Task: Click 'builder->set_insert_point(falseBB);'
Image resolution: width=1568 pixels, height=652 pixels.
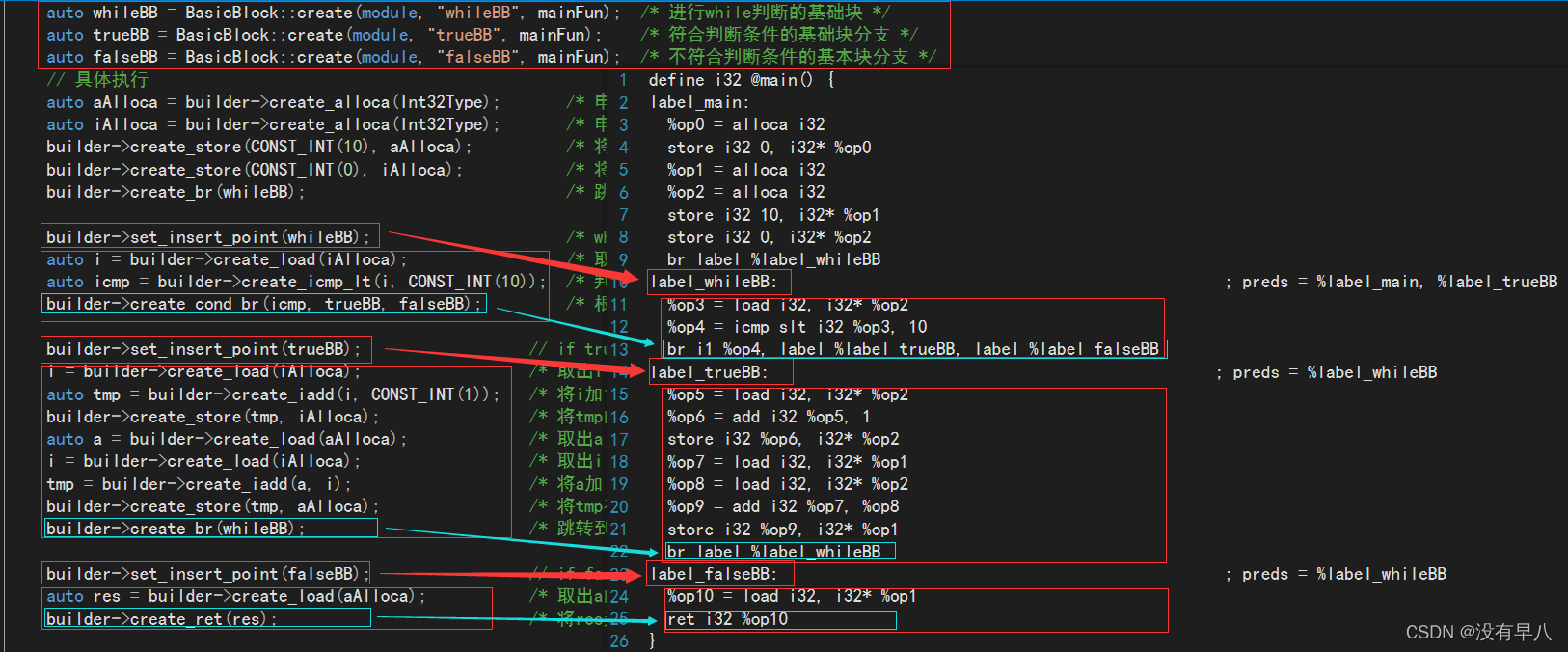Action: click(207, 574)
